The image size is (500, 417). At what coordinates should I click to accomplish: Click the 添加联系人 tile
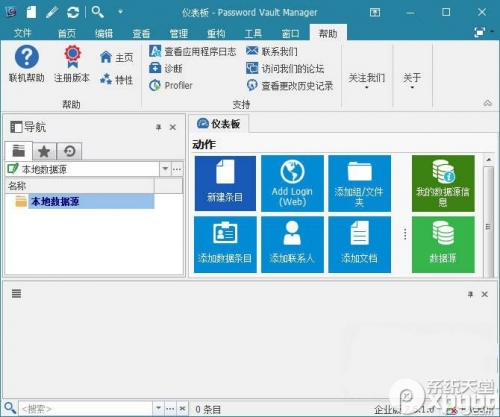pos(292,244)
